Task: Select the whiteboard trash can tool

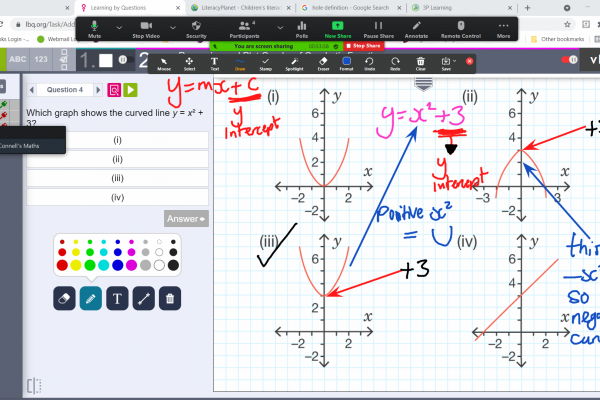Action: click(170, 297)
